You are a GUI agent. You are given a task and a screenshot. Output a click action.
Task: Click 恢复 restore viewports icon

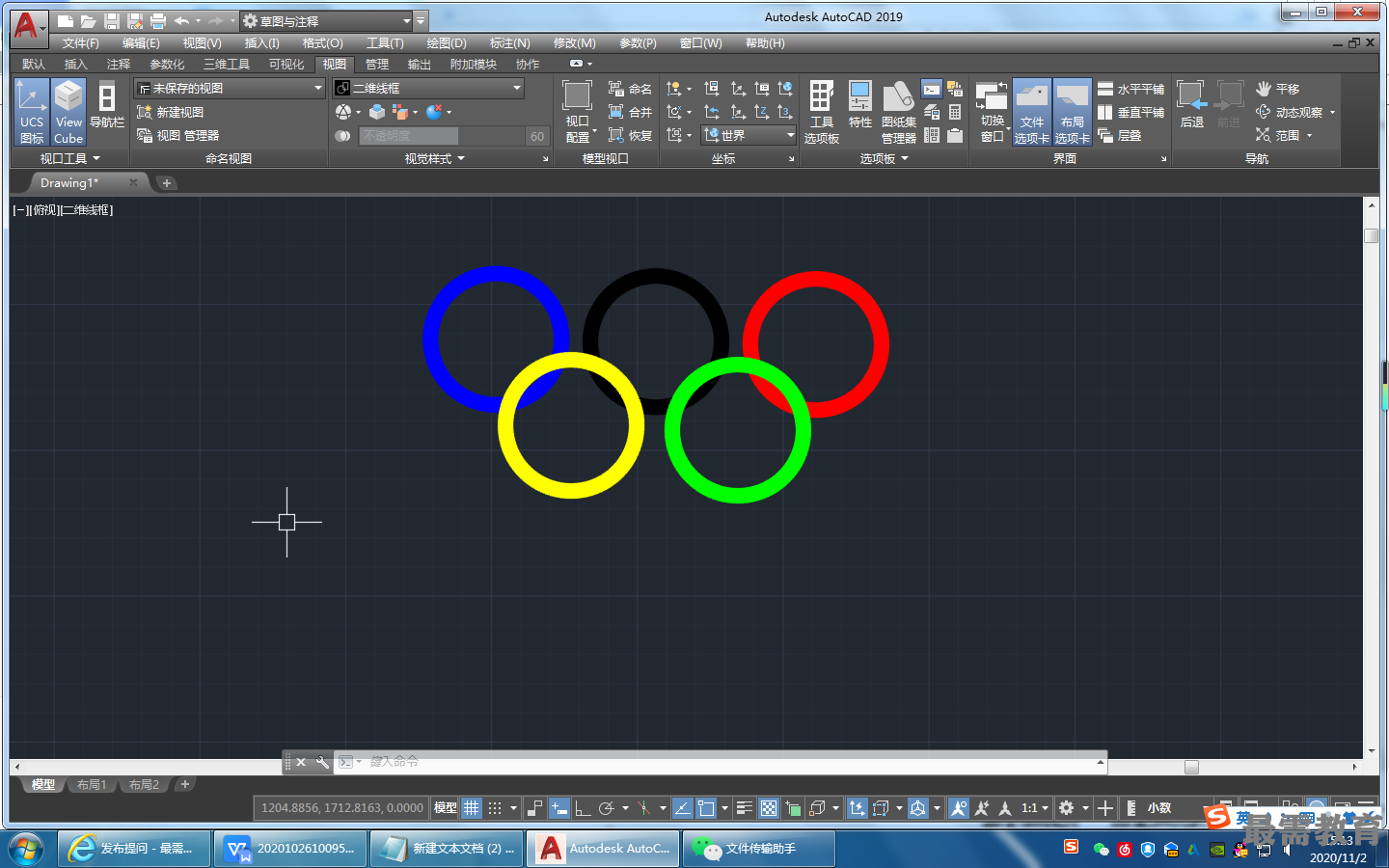click(x=616, y=135)
